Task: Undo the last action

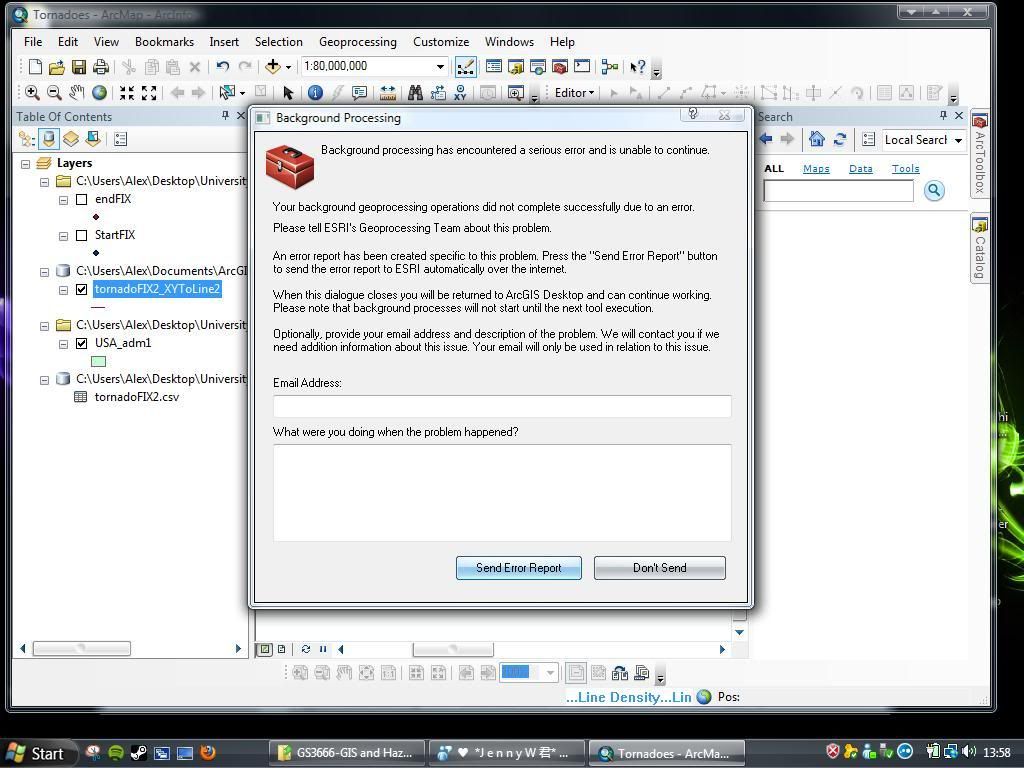Action: [223, 67]
